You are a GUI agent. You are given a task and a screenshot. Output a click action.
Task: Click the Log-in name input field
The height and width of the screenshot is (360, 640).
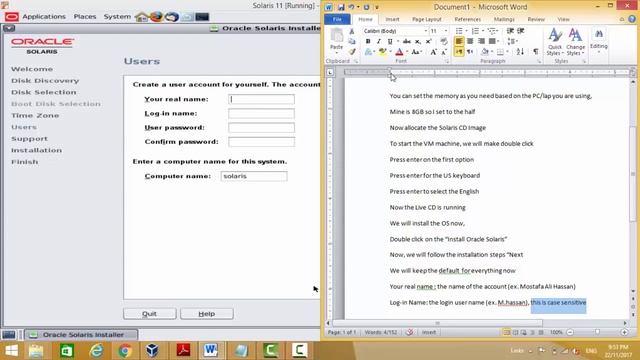[261, 113]
